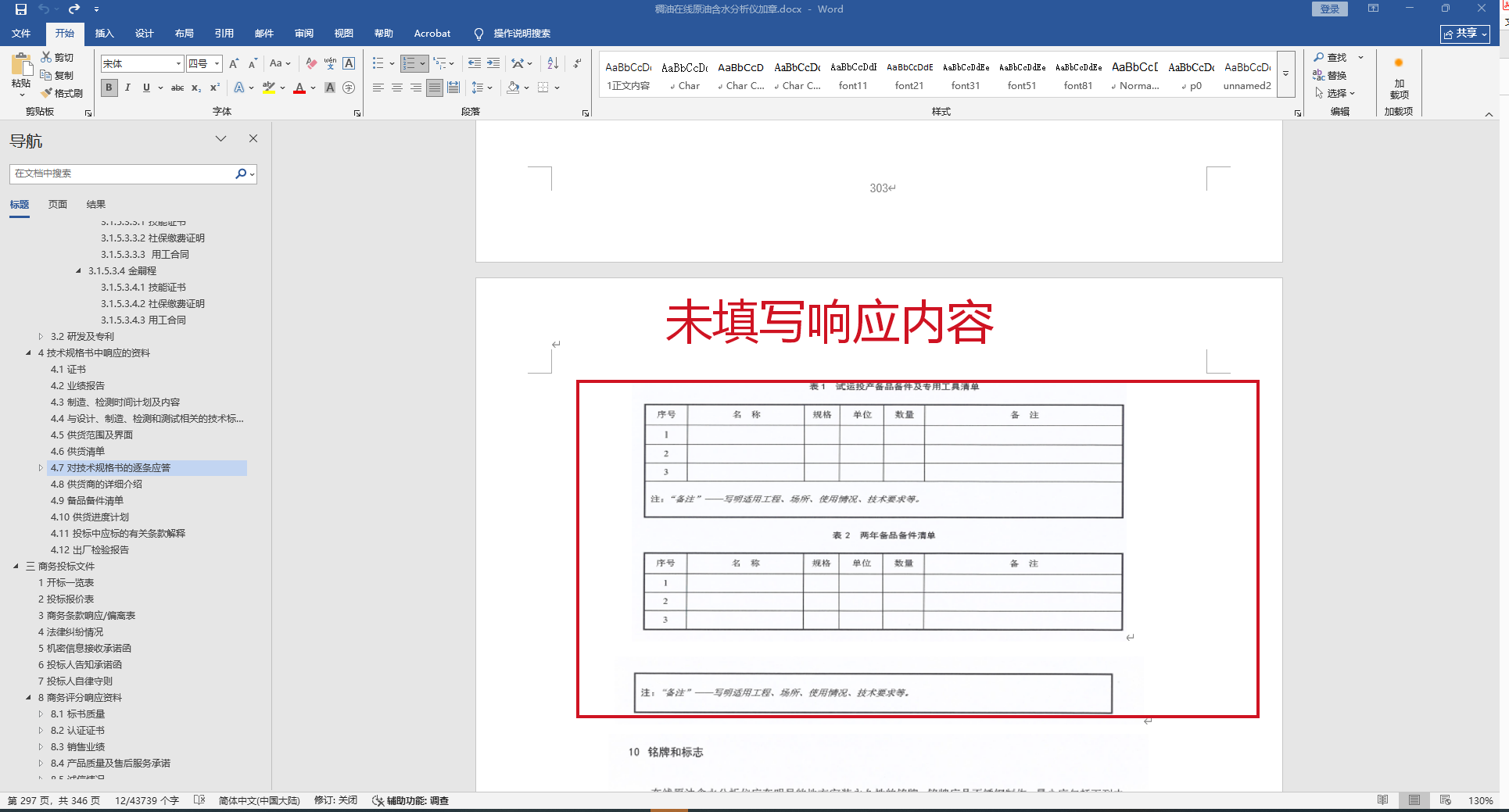1509x812 pixels.
Task: Toggle underline formatting
Action: [146, 88]
